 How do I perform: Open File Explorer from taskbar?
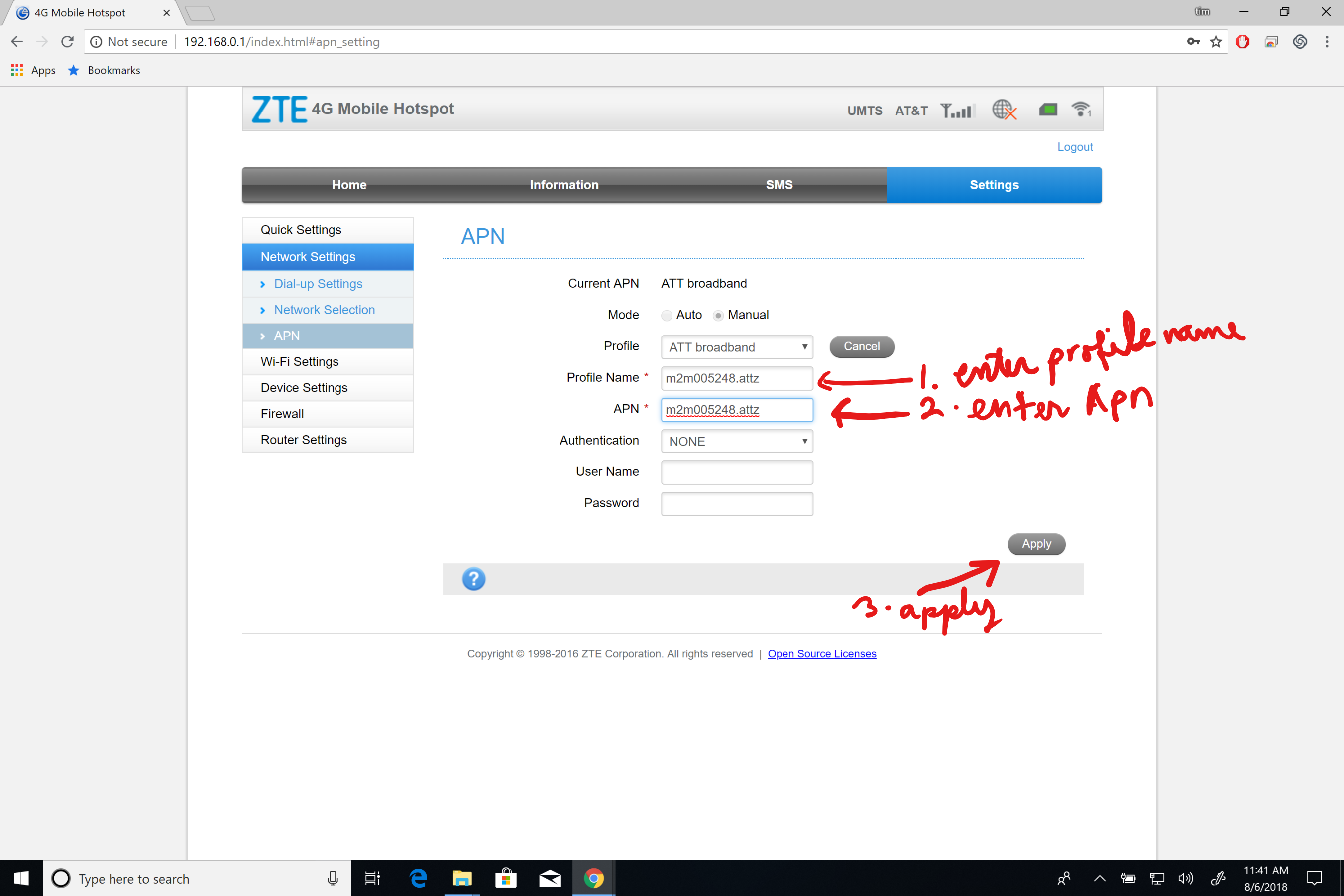point(462,878)
